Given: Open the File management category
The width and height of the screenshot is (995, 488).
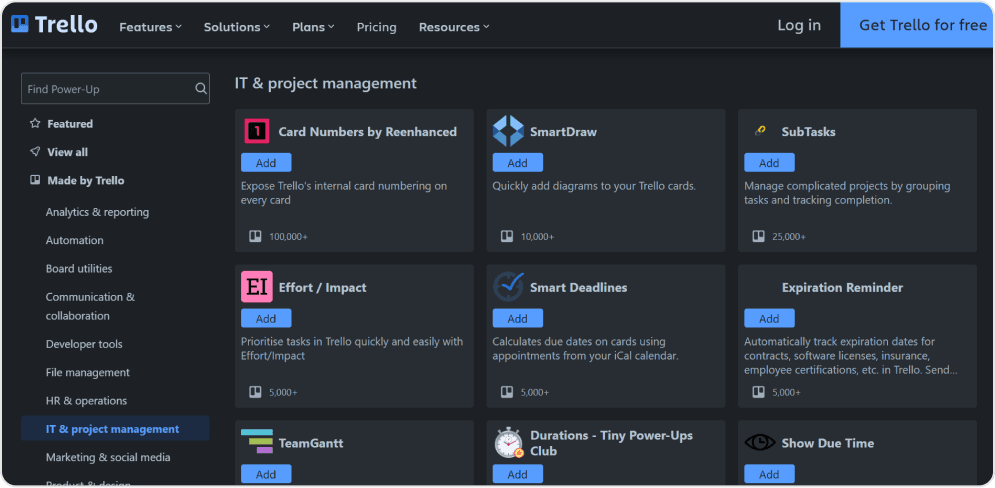Looking at the screenshot, I should click(x=88, y=373).
